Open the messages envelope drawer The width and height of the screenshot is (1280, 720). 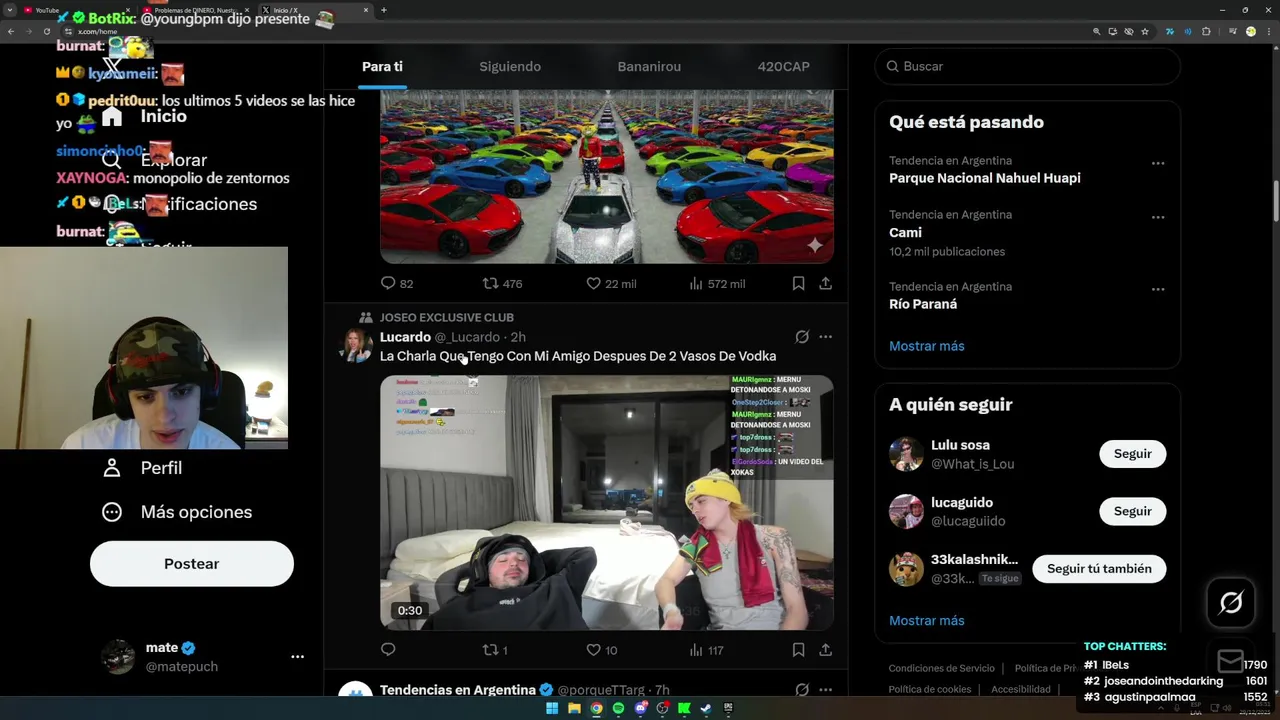[x=1231, y=661]
